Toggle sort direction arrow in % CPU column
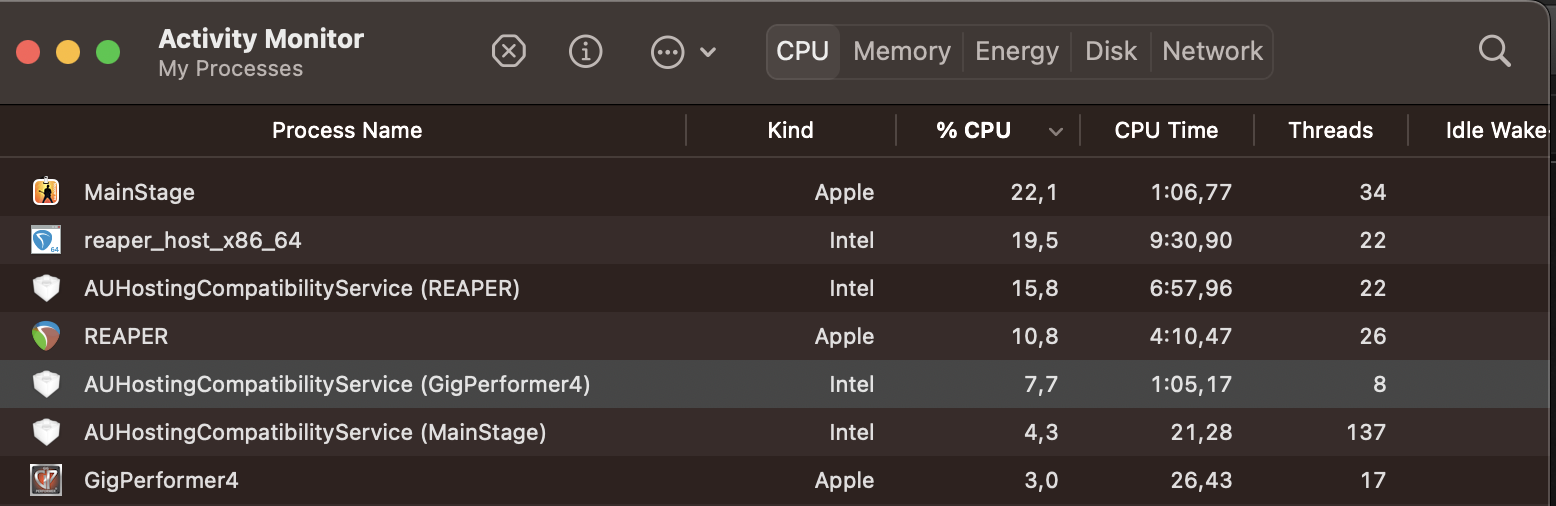 (1055, 131)
